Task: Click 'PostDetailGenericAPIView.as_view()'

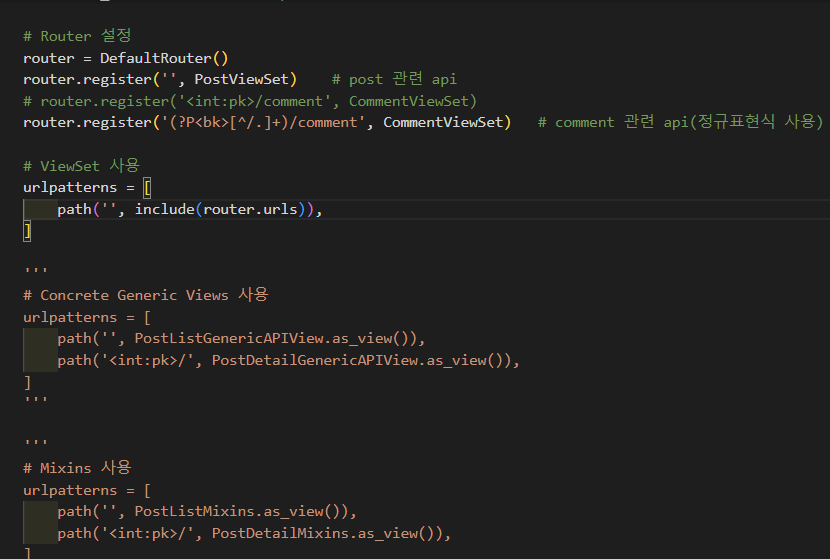Action: (362, 360)
